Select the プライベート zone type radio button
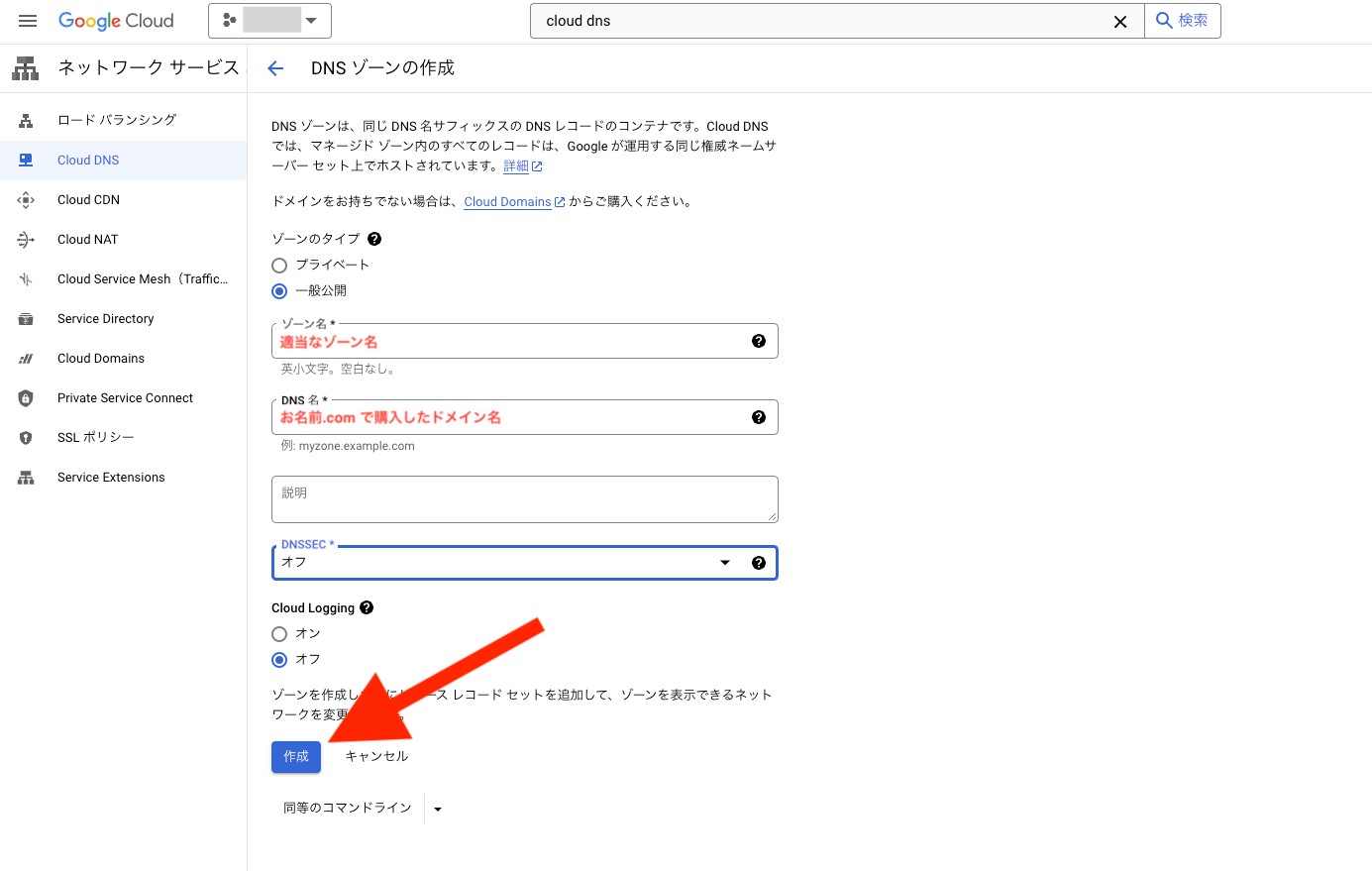Viewport: 1372px width, 871px height. click(x=279, y=265)
